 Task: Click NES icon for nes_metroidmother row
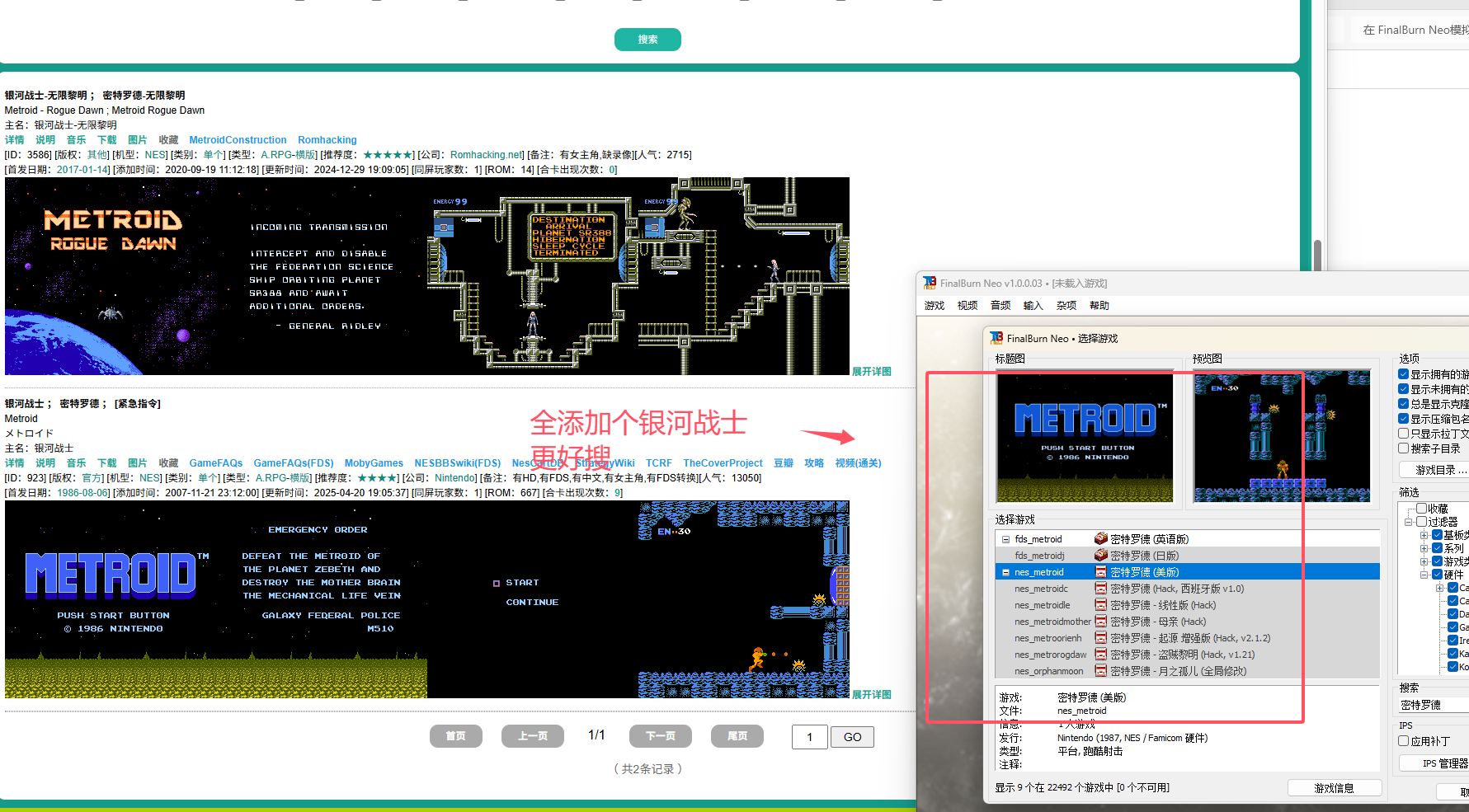pos(1100,622)
